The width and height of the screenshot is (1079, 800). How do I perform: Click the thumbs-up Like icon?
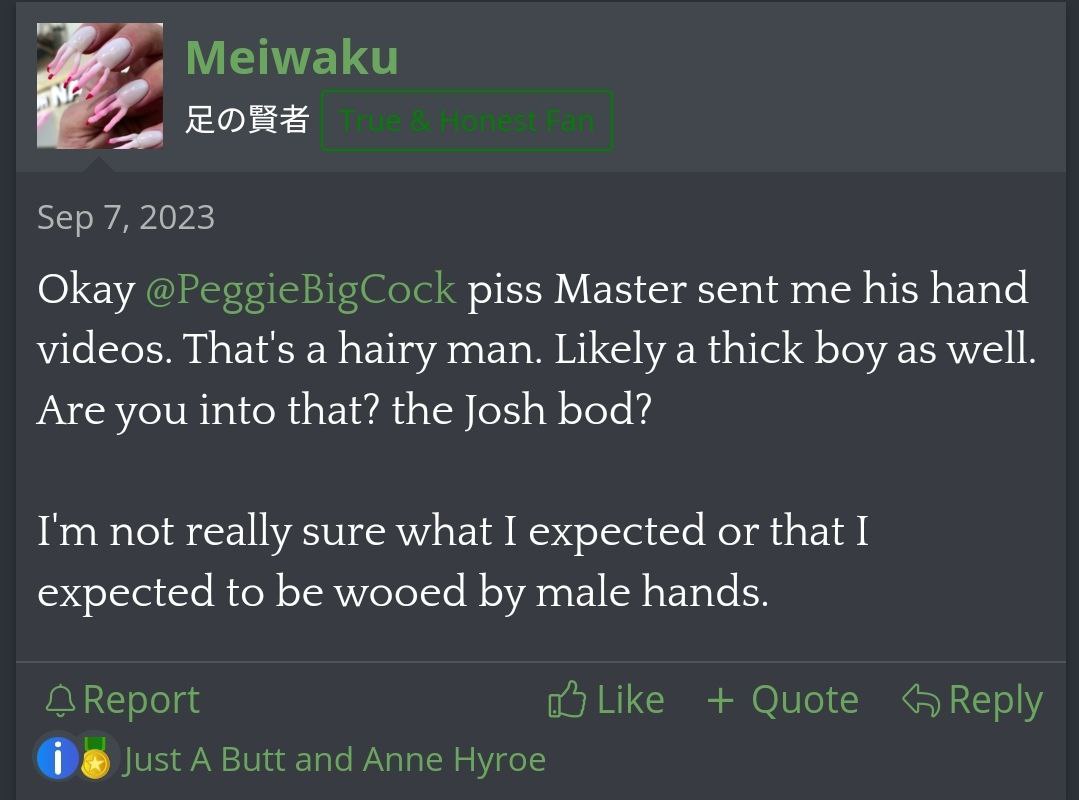567,700
